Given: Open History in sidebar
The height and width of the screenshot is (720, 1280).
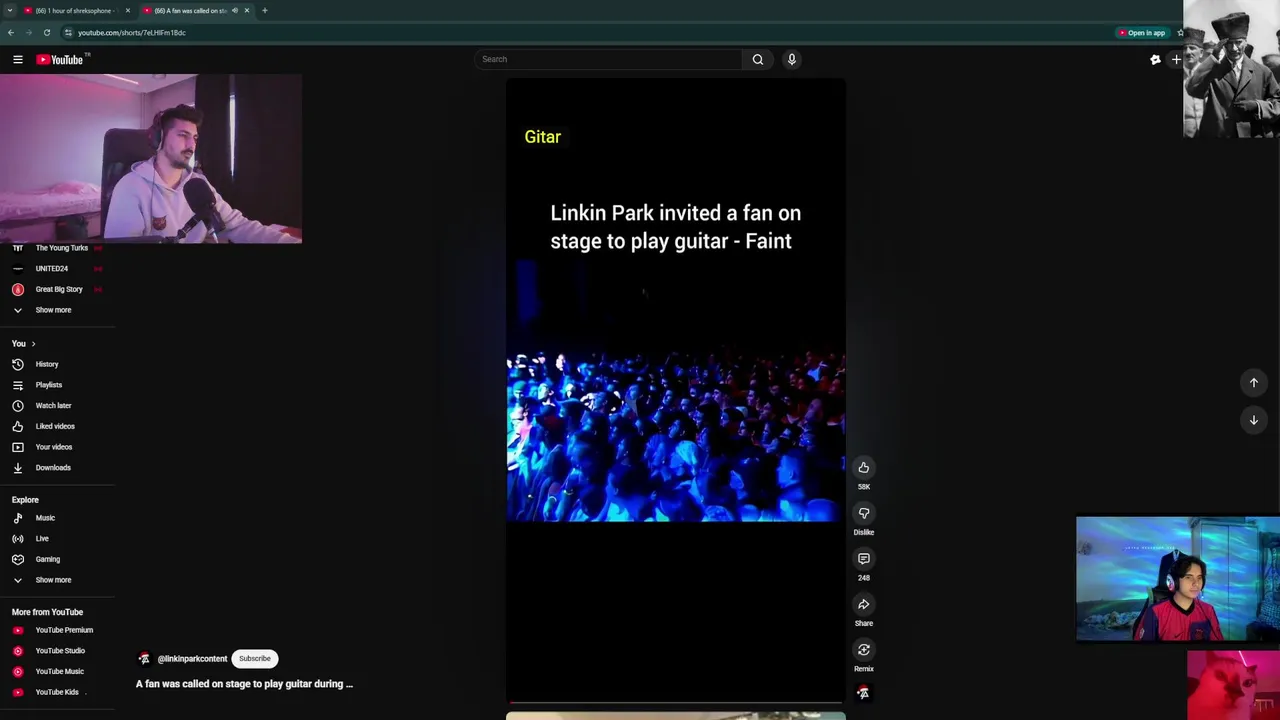Looking at the screenshot, I should coord(57,364).
